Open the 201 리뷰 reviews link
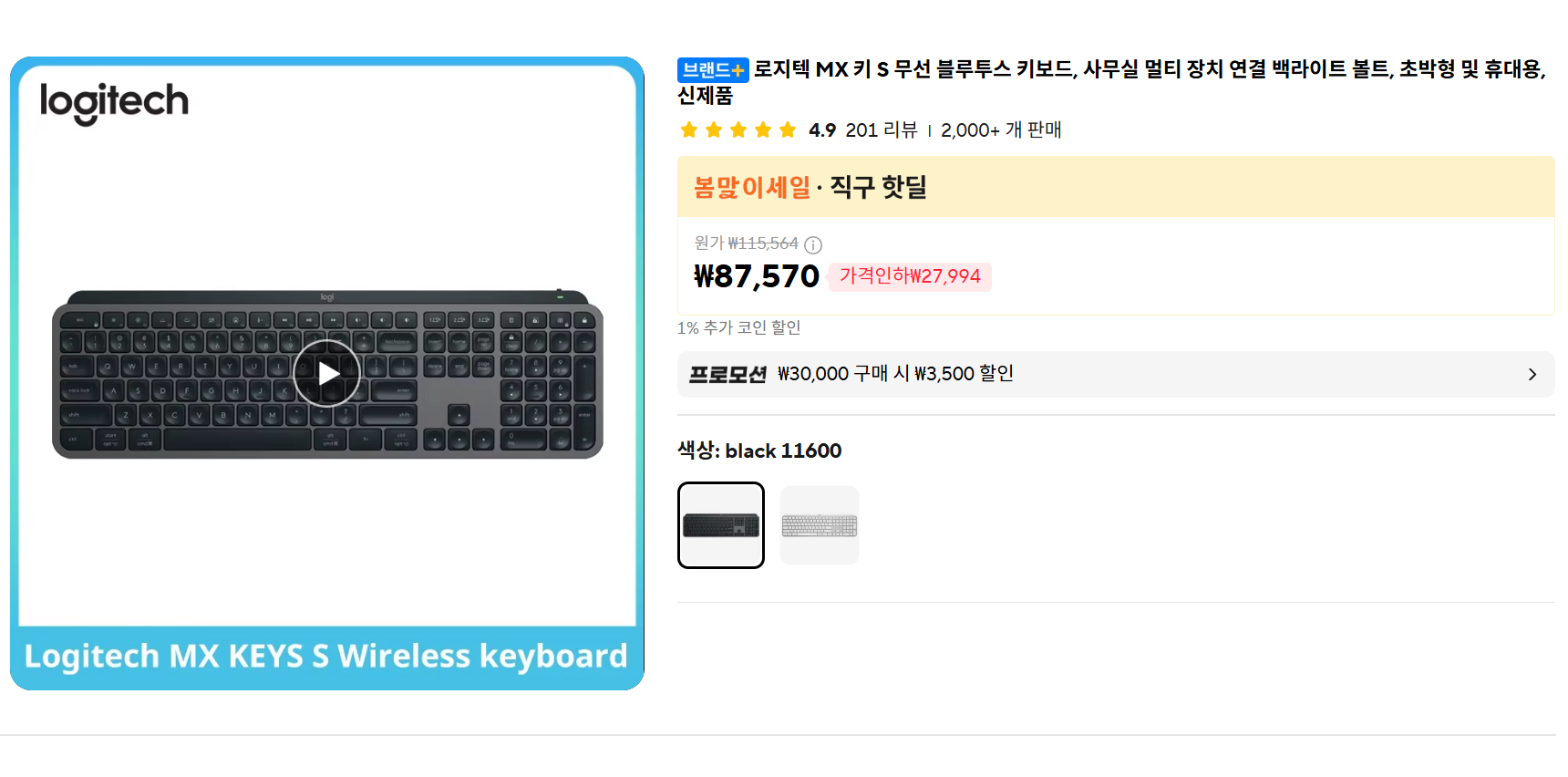1568x777 pixels. click(881, 130)
